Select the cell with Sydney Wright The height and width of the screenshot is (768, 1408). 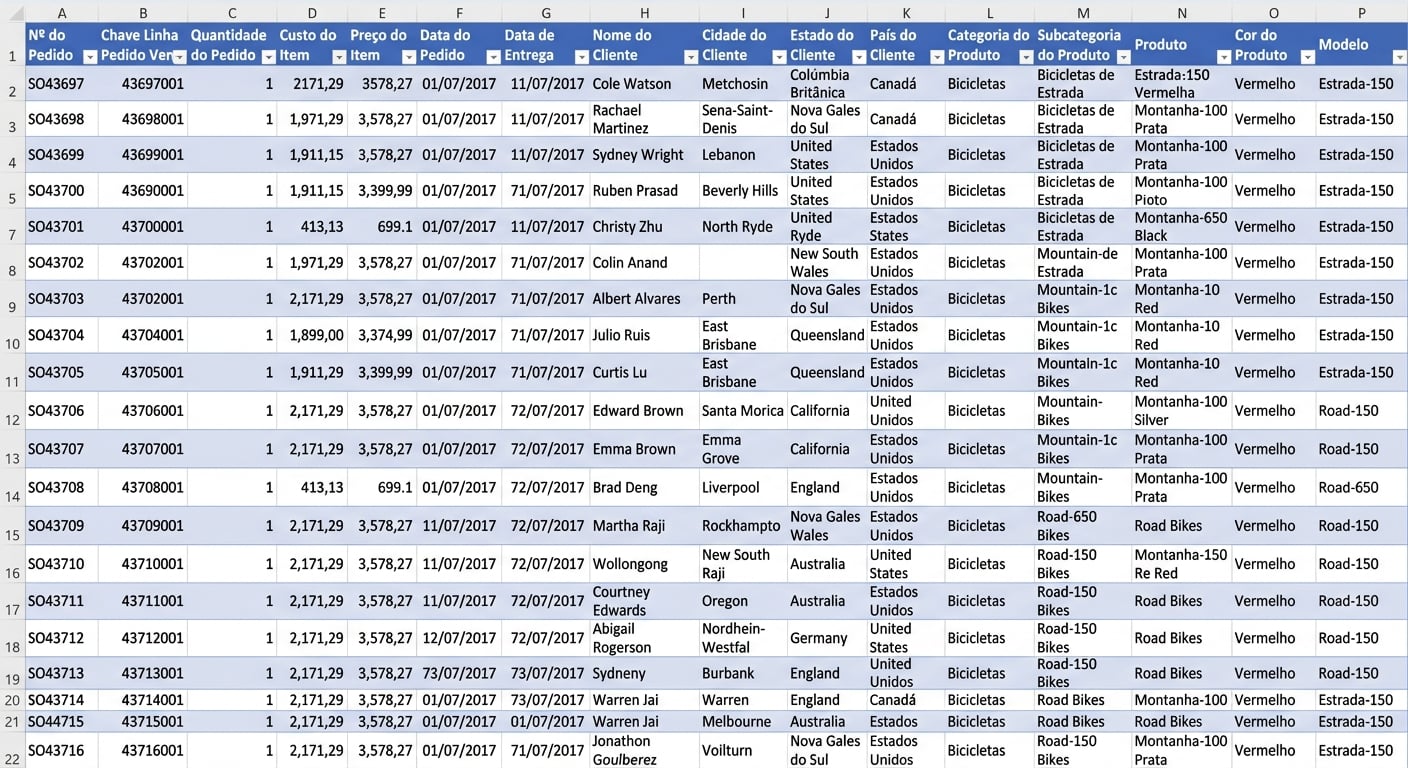(644, 155)
